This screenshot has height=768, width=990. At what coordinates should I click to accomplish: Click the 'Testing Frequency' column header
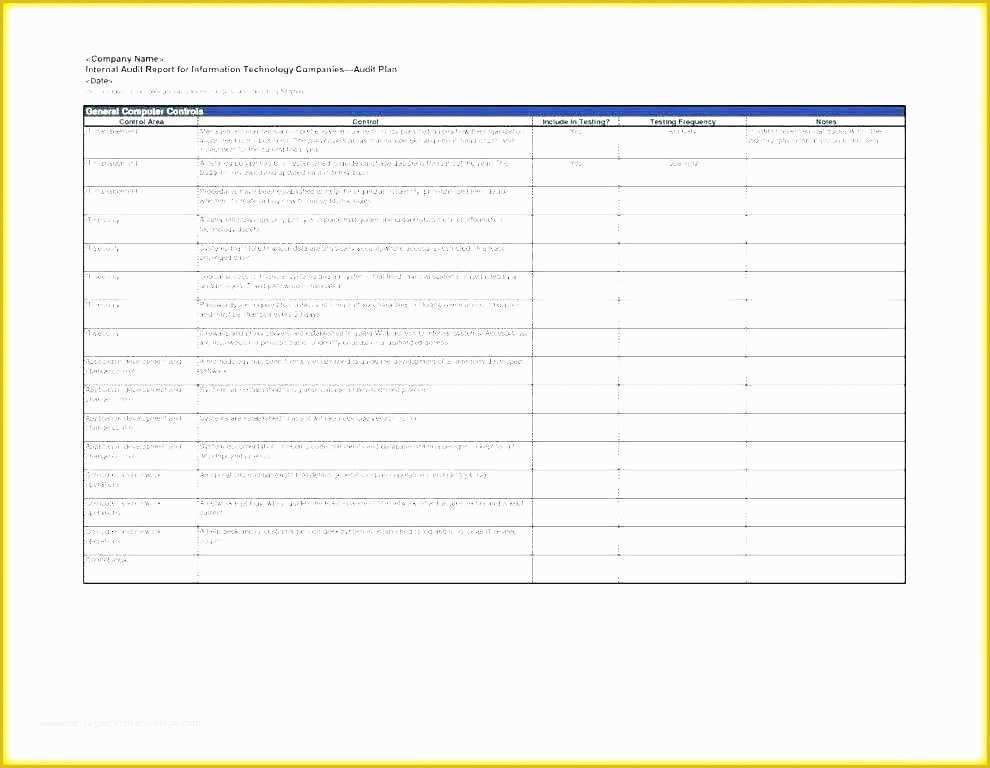(x=683, y=121)
